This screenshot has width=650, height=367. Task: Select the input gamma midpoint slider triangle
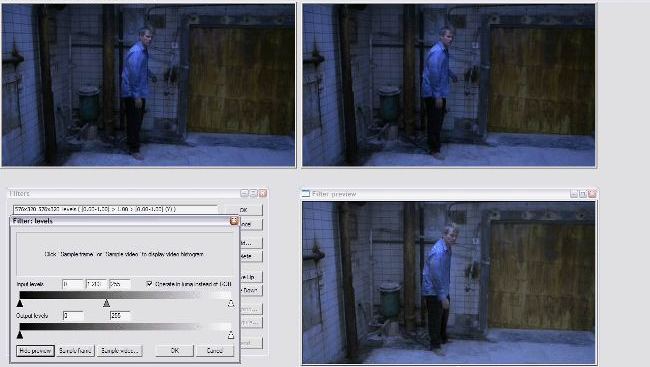pyautogui.click(x=107, y=303)
